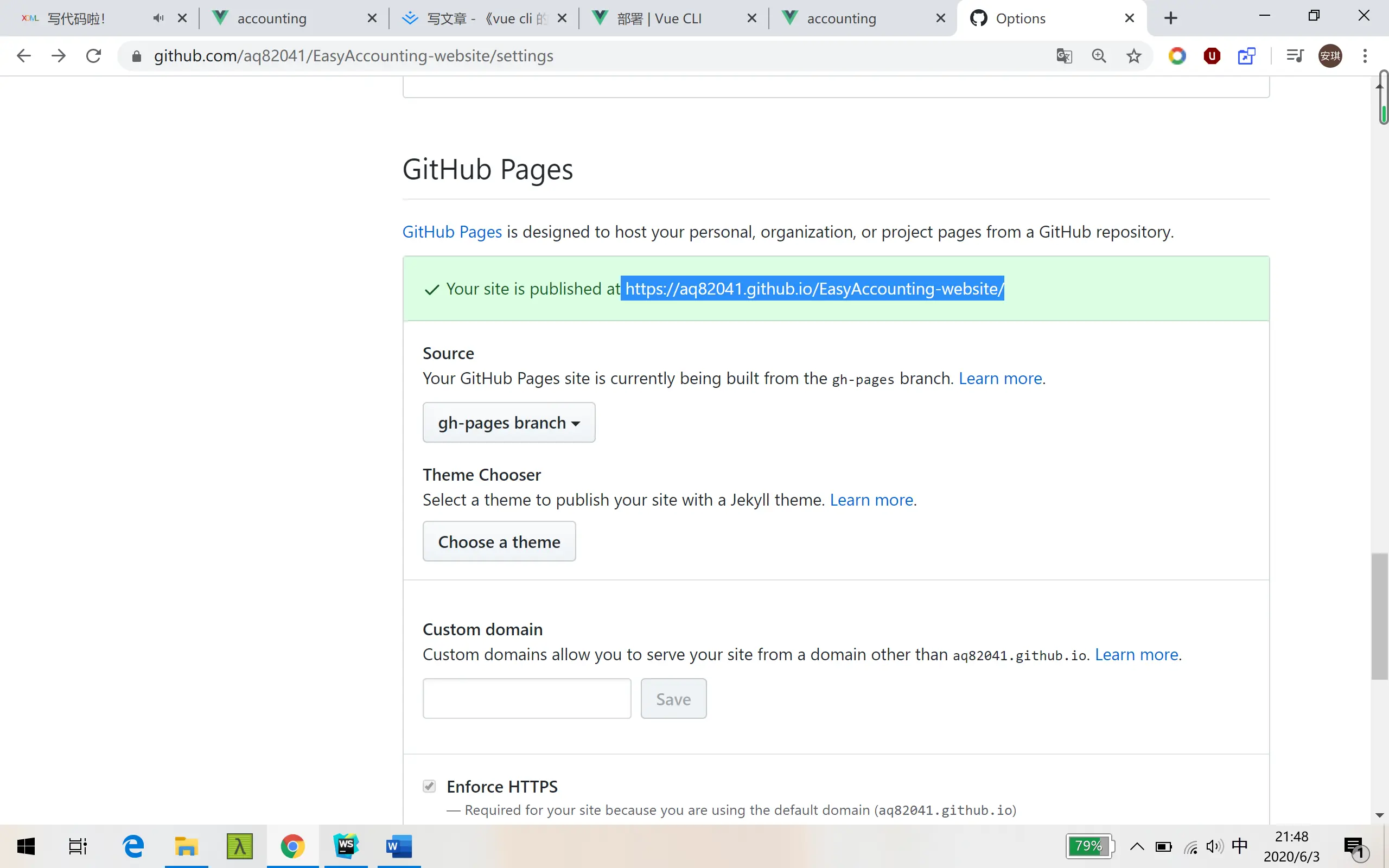
Task: Mute audio on the first tab speaker icon
Action: point(158,18)
